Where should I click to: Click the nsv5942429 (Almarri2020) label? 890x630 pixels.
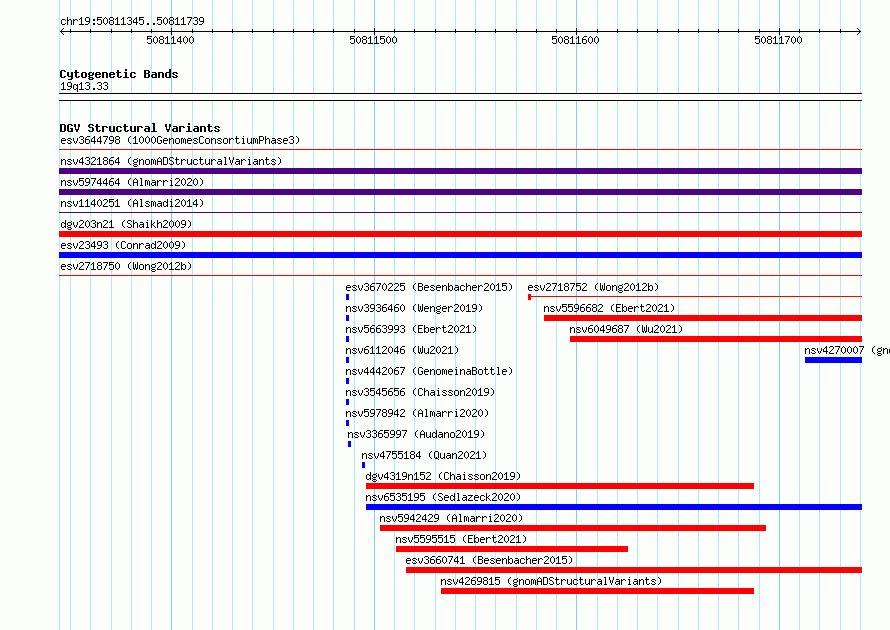point(451,518)
